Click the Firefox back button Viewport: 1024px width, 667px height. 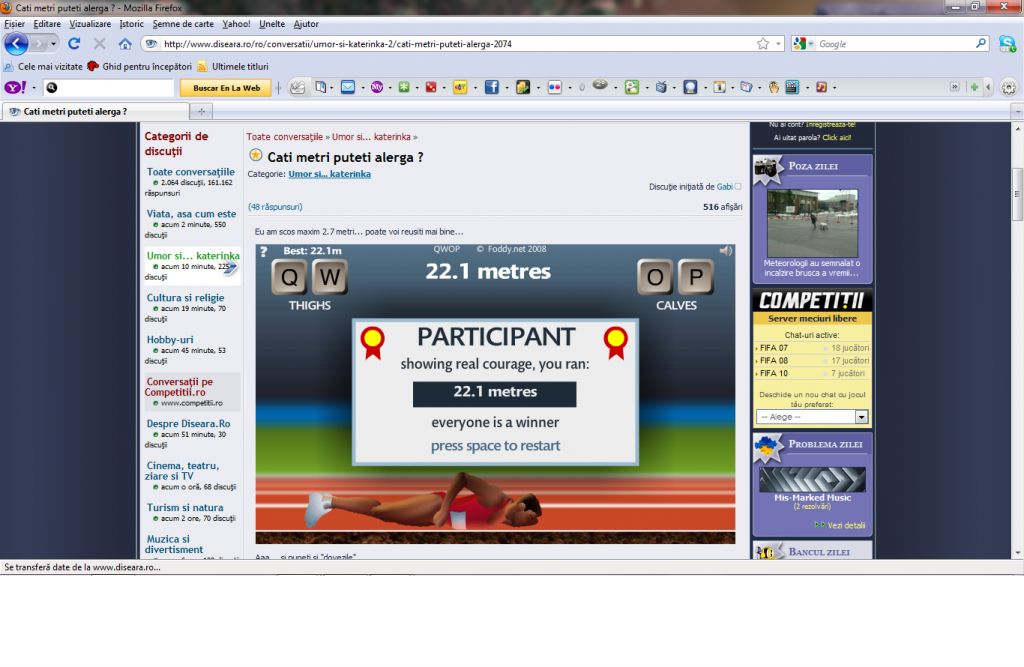(16, 44)
